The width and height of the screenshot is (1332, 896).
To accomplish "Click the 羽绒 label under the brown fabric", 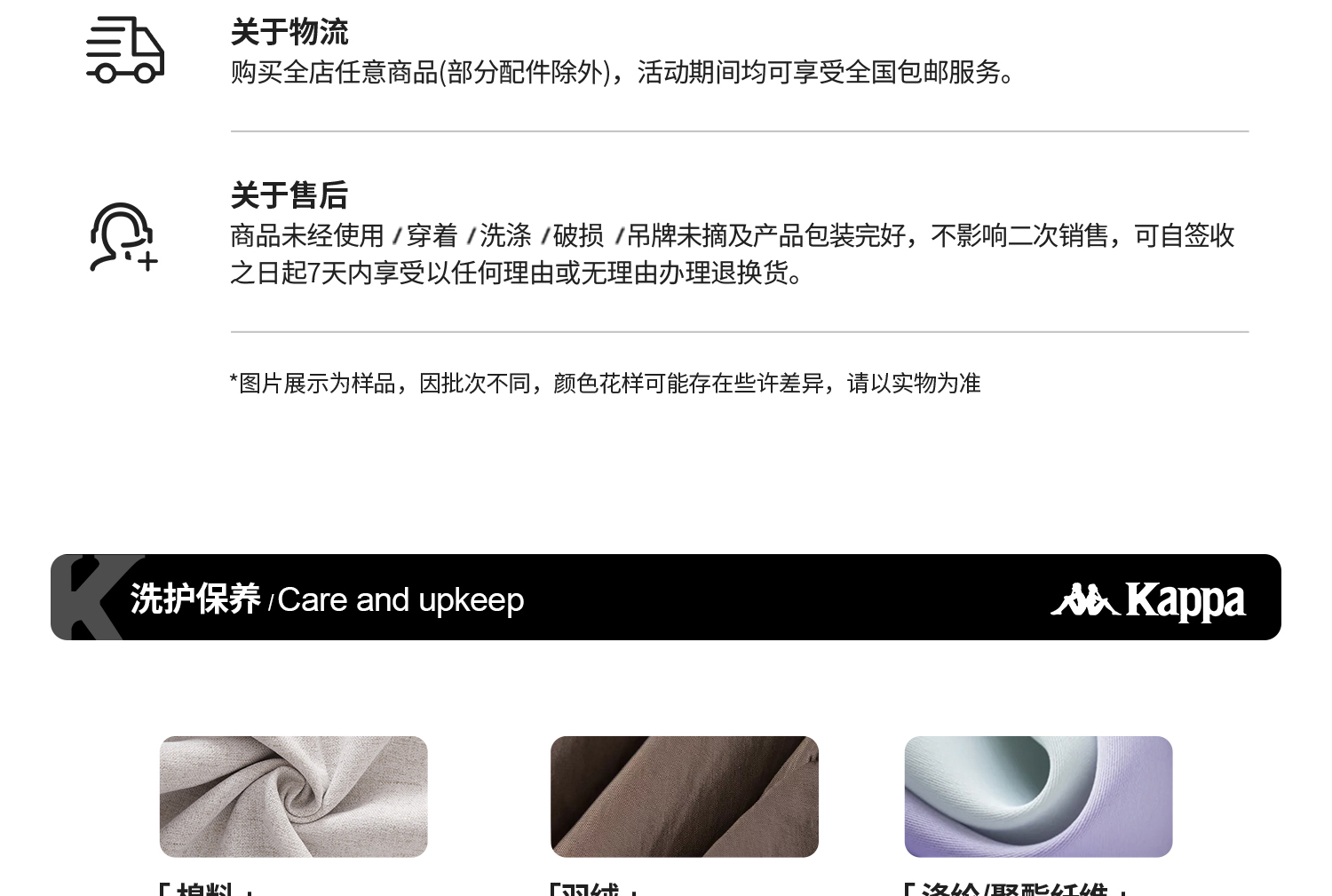I will click(x=593, y=888).
